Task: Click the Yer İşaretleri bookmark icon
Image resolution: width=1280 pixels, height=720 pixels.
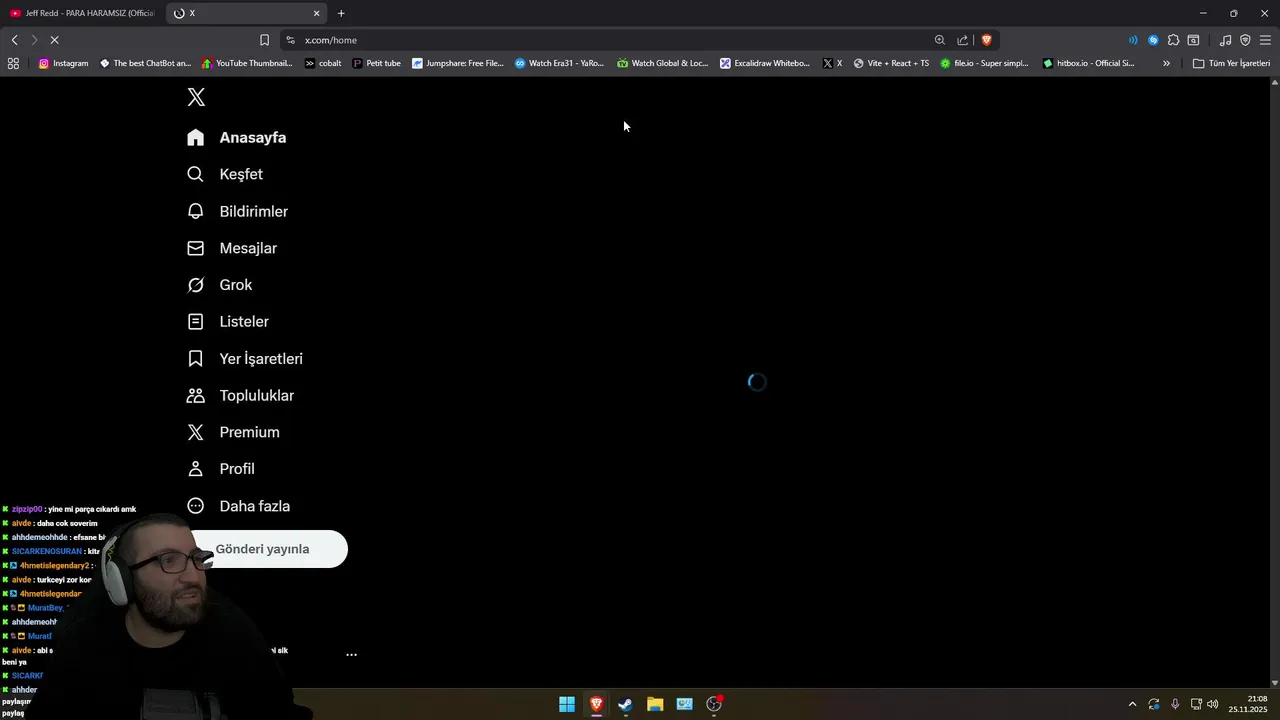Action: (196, 359)
